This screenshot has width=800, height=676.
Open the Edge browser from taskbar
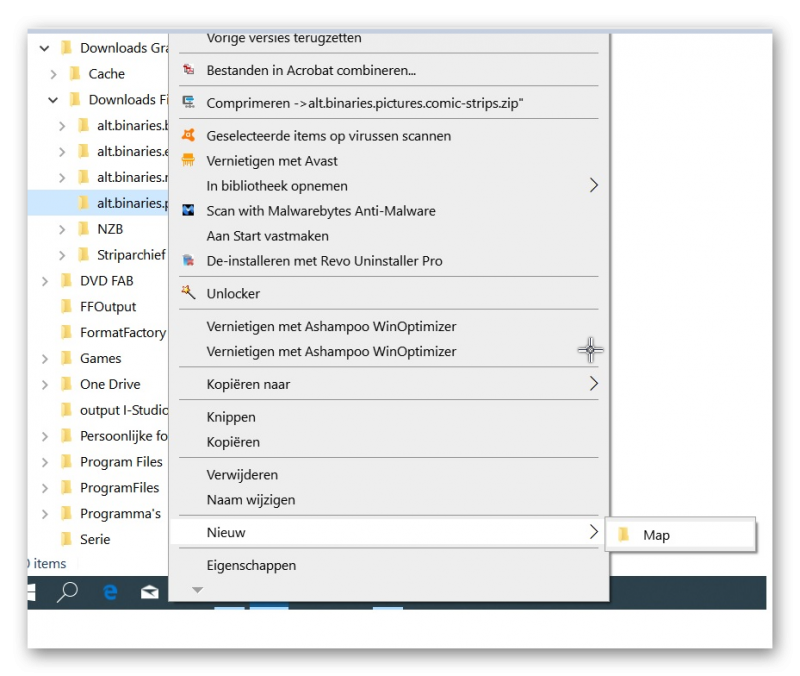110,592
